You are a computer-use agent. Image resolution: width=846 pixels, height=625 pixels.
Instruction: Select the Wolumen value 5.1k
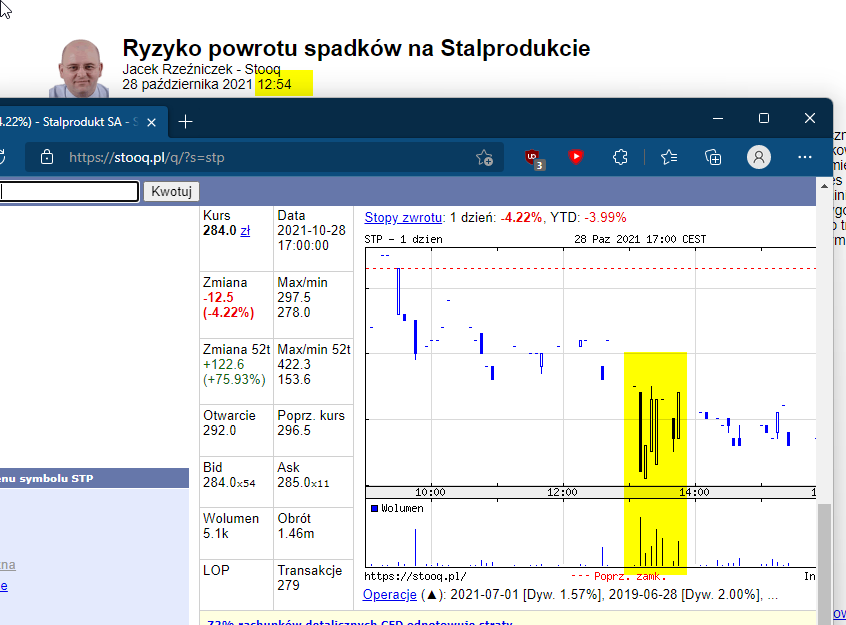click(216, 533)
